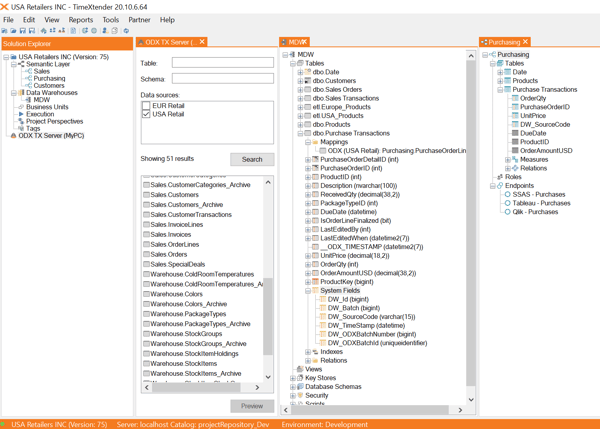Expand the Products table in Purchasing panel

click(500, 81)
